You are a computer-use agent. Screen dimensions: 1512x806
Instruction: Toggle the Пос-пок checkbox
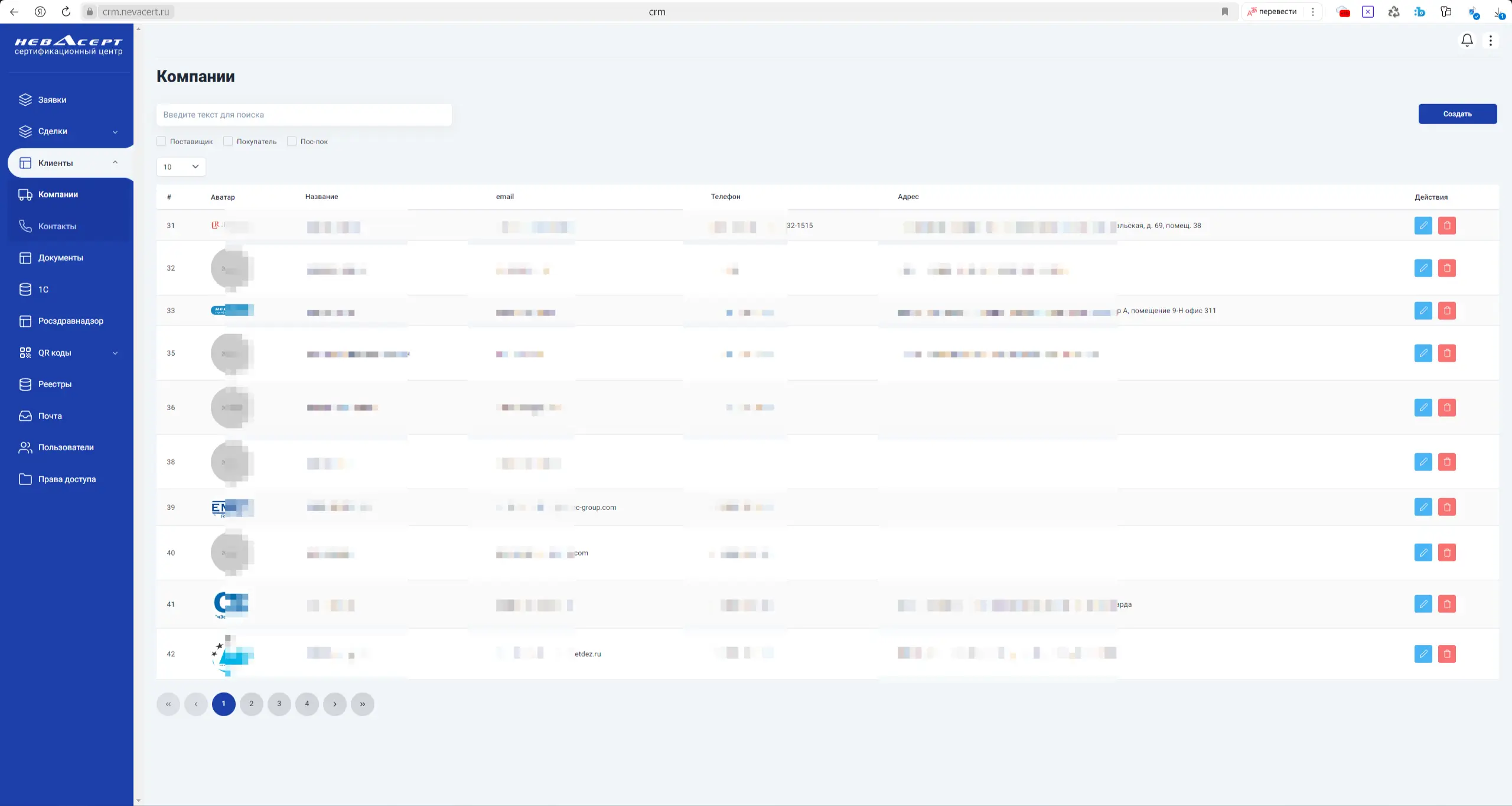pos(291,141)
